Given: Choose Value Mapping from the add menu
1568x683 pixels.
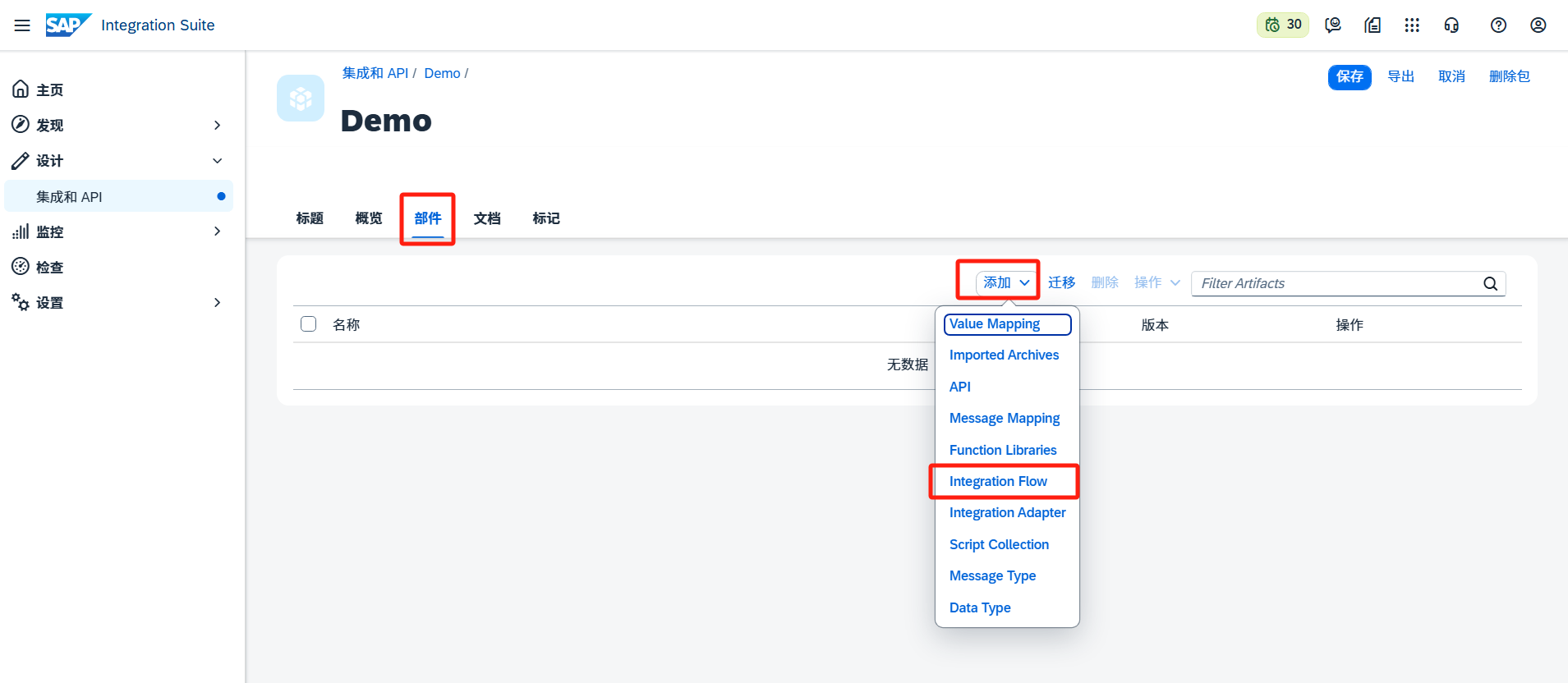Looking at the screenshot, I should 1007,324.
